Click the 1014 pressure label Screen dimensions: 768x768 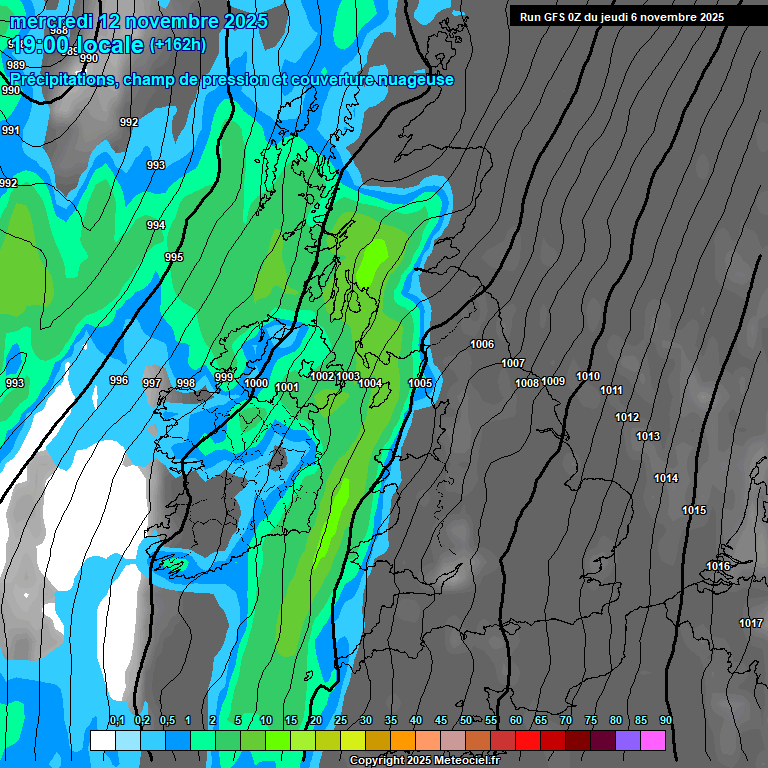(666, 479)
